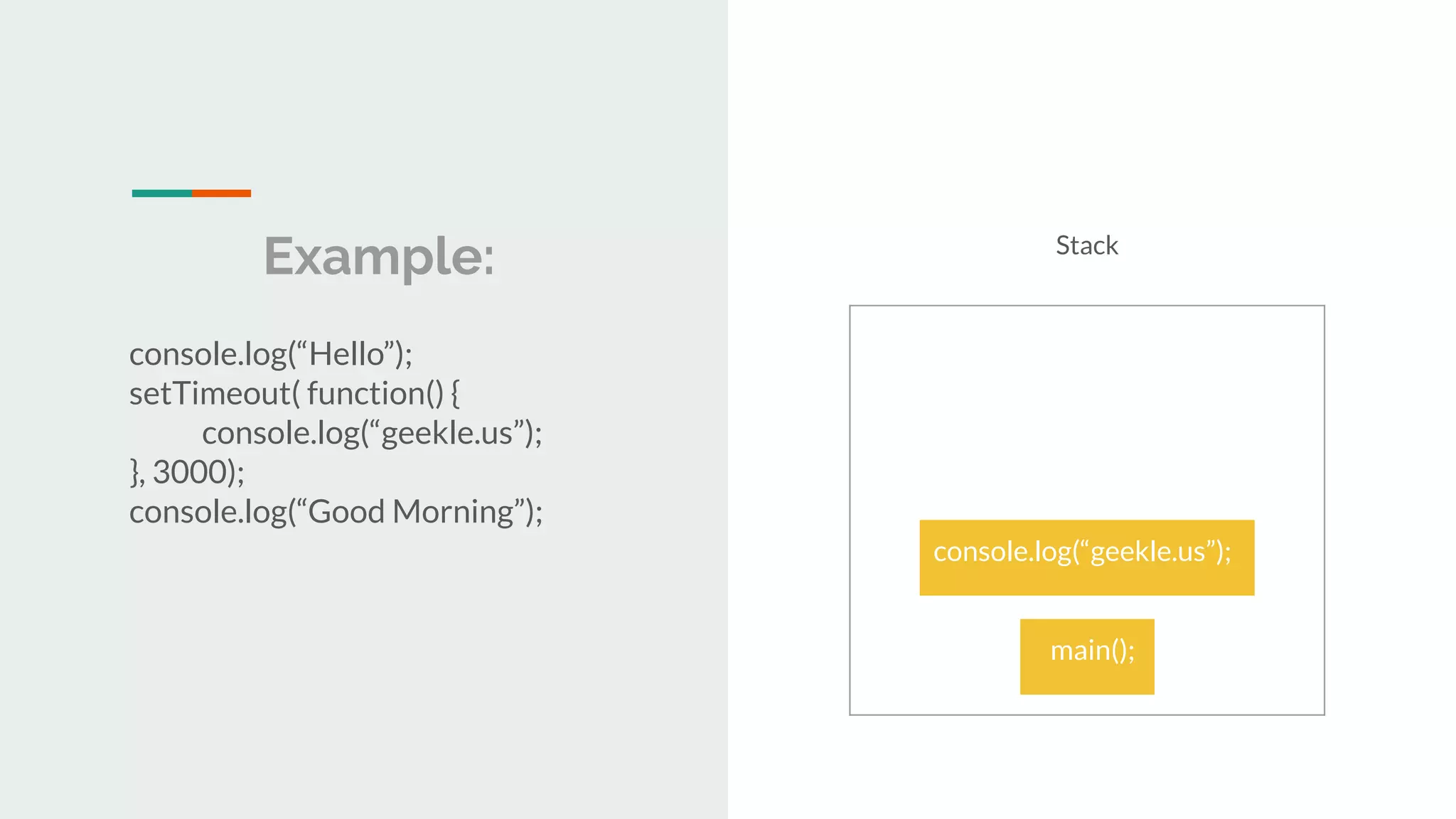Image resolution: width=1456 pixels, height=819 pixels.
Task: Click the text main(); inside the yellow block
Action: click(x=1092, y=651)
